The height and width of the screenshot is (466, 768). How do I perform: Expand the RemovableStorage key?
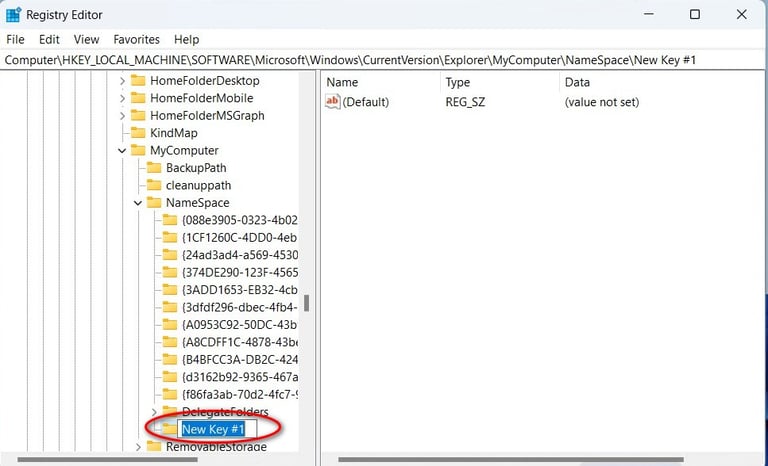pos(138,447)
